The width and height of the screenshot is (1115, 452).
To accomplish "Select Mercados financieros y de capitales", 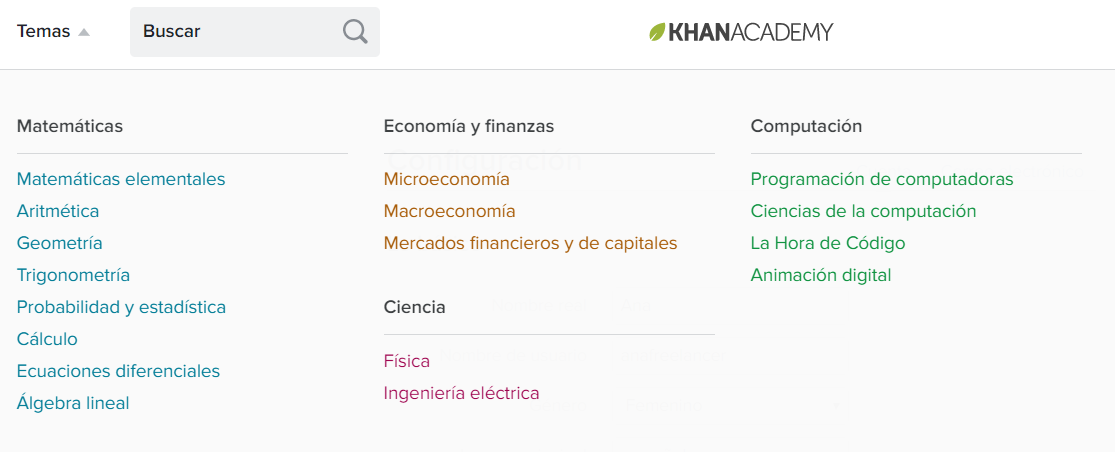I will click(530, 243).
